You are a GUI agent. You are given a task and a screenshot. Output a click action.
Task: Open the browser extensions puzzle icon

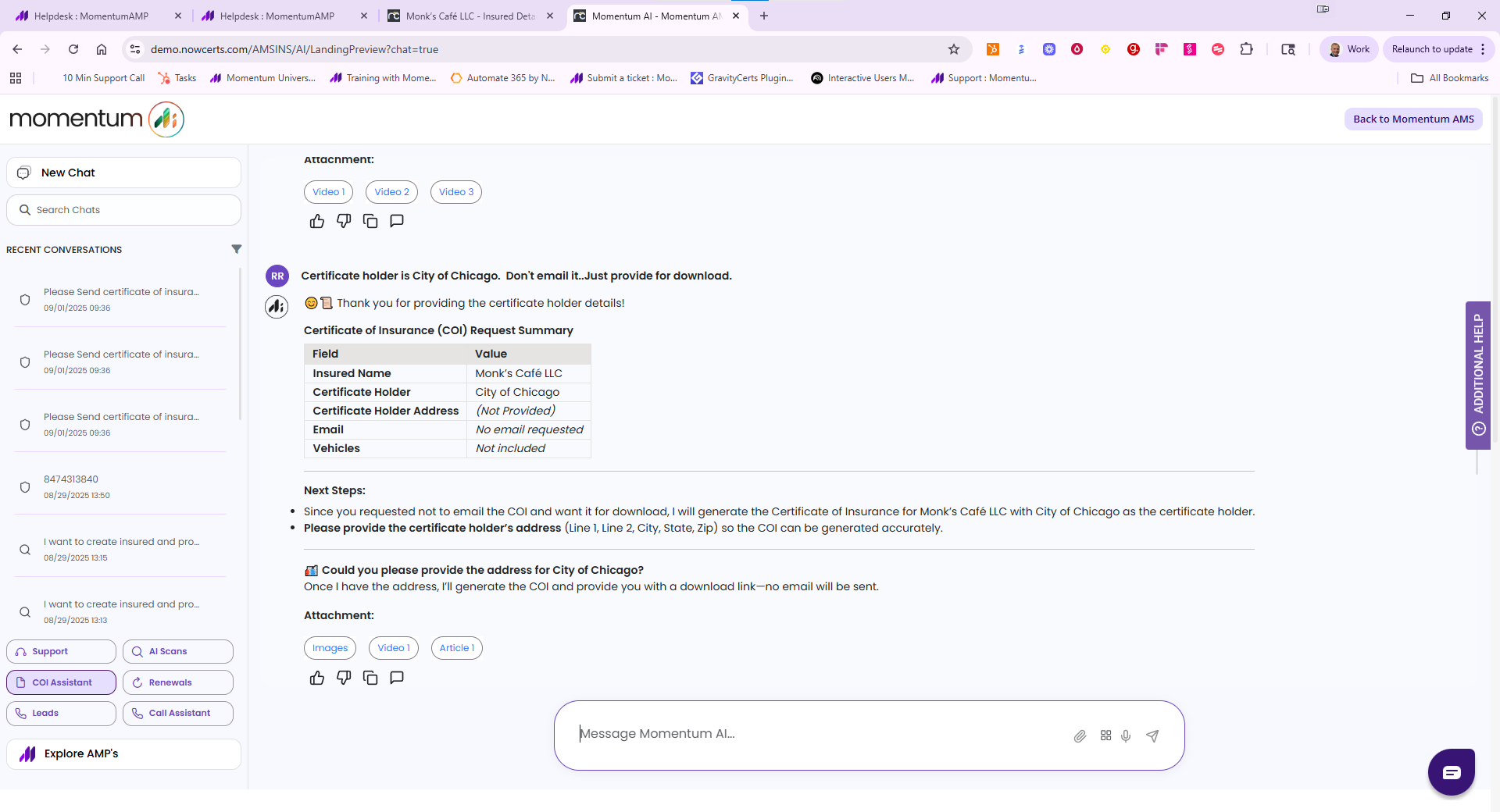1246,49
